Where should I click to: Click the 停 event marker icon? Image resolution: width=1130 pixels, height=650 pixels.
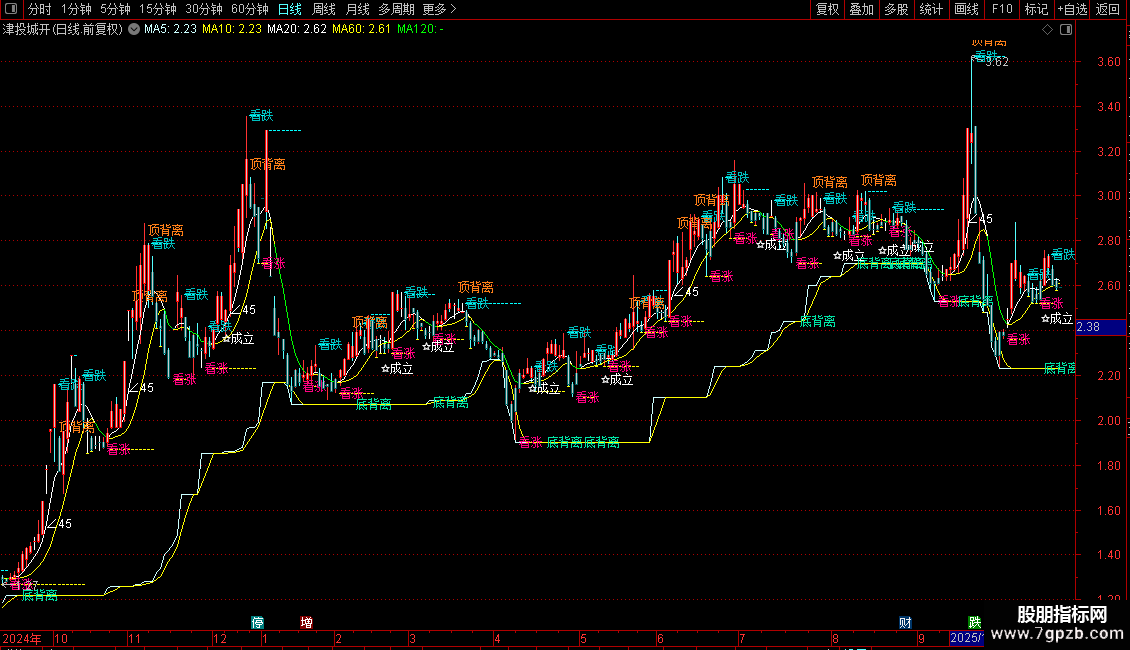(x=257, y=623)
